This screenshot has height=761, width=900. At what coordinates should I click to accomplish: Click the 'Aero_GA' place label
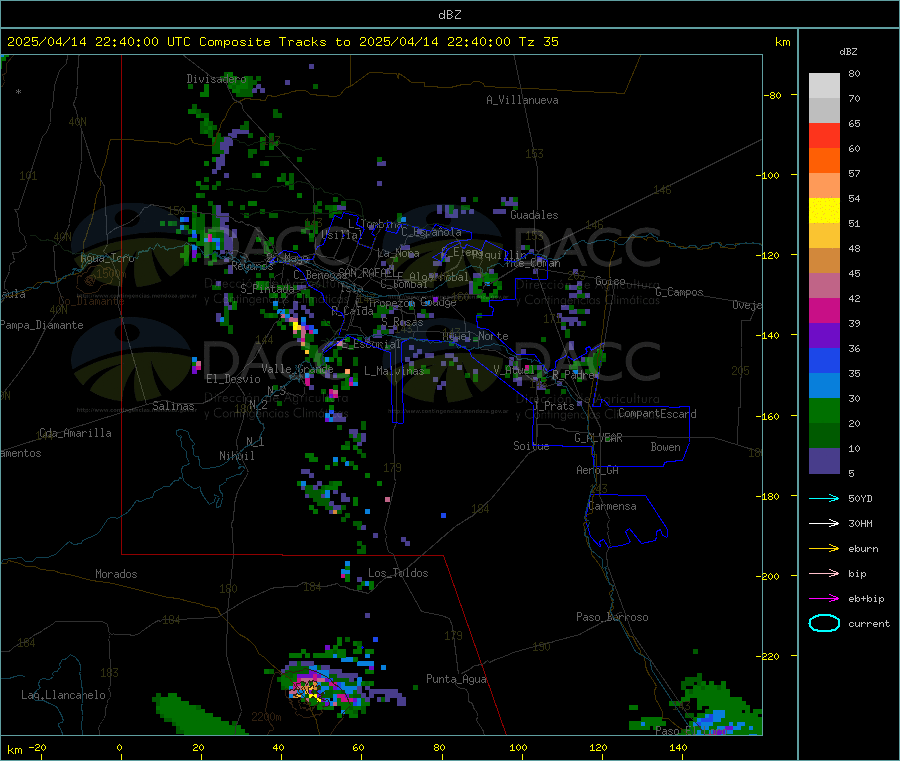pyautogui.click(x=598, y=470)
